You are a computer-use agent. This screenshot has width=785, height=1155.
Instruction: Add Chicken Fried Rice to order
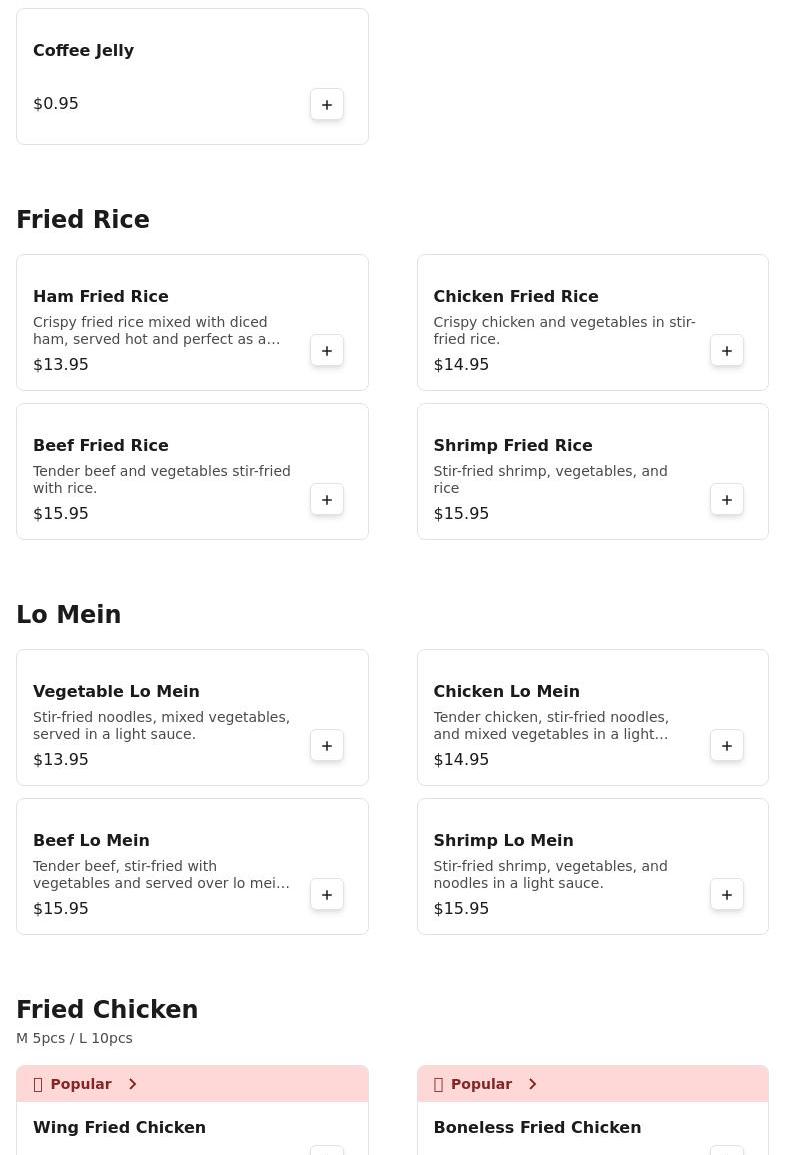click(x=727, y=351)
